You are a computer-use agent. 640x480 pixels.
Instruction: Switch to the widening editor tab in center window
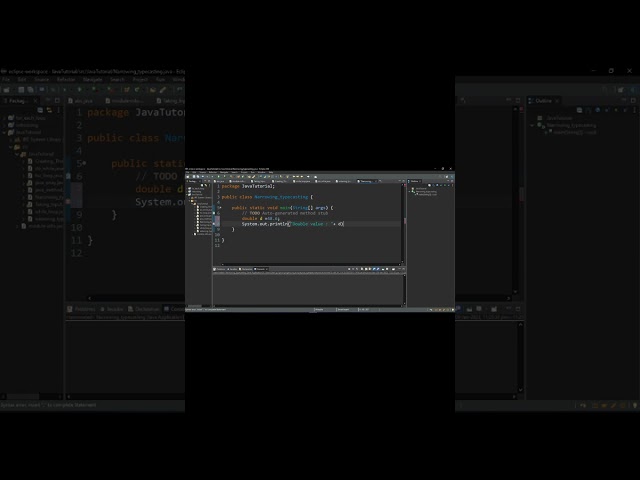click(343, 181)
